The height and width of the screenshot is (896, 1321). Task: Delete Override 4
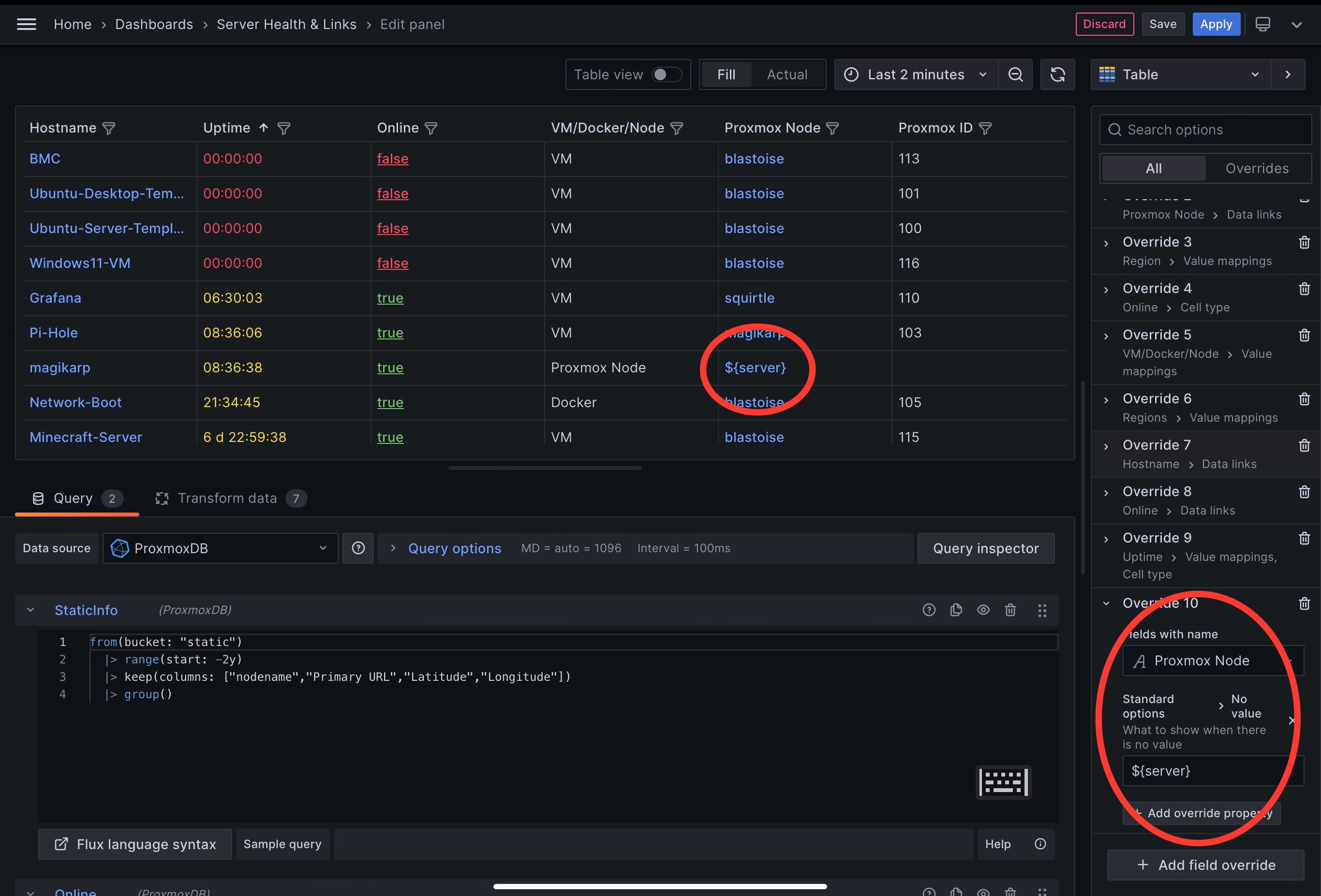[1304, 289]
